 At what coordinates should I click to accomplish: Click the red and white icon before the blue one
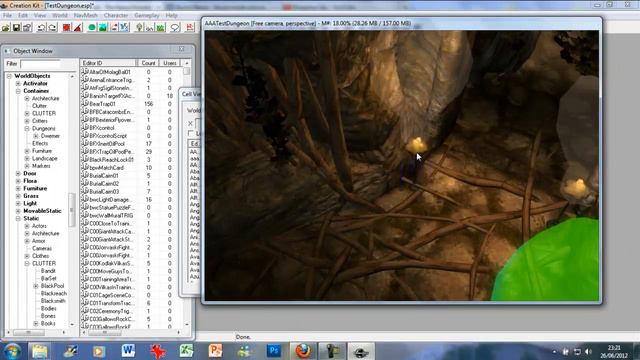(x=114, y=27)
